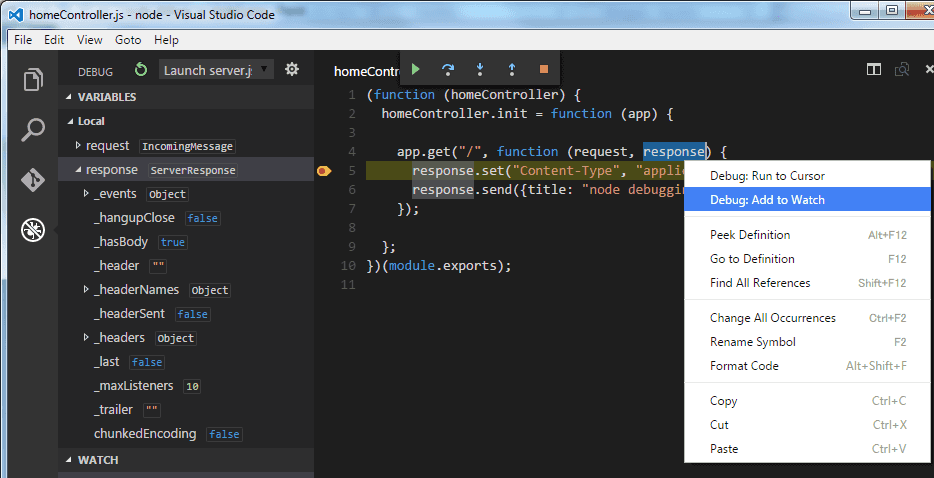Open the Search view in the sidebar
934x478 pixels.
(x=33, y=129)
